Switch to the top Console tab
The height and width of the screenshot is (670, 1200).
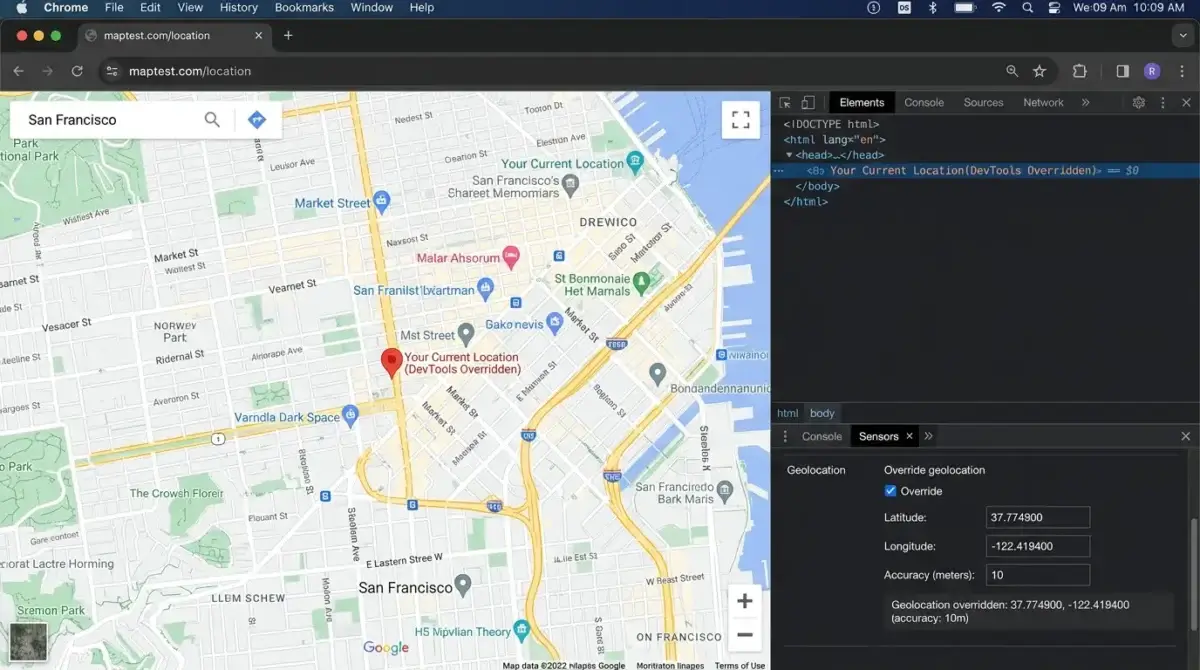pos(924,102)
